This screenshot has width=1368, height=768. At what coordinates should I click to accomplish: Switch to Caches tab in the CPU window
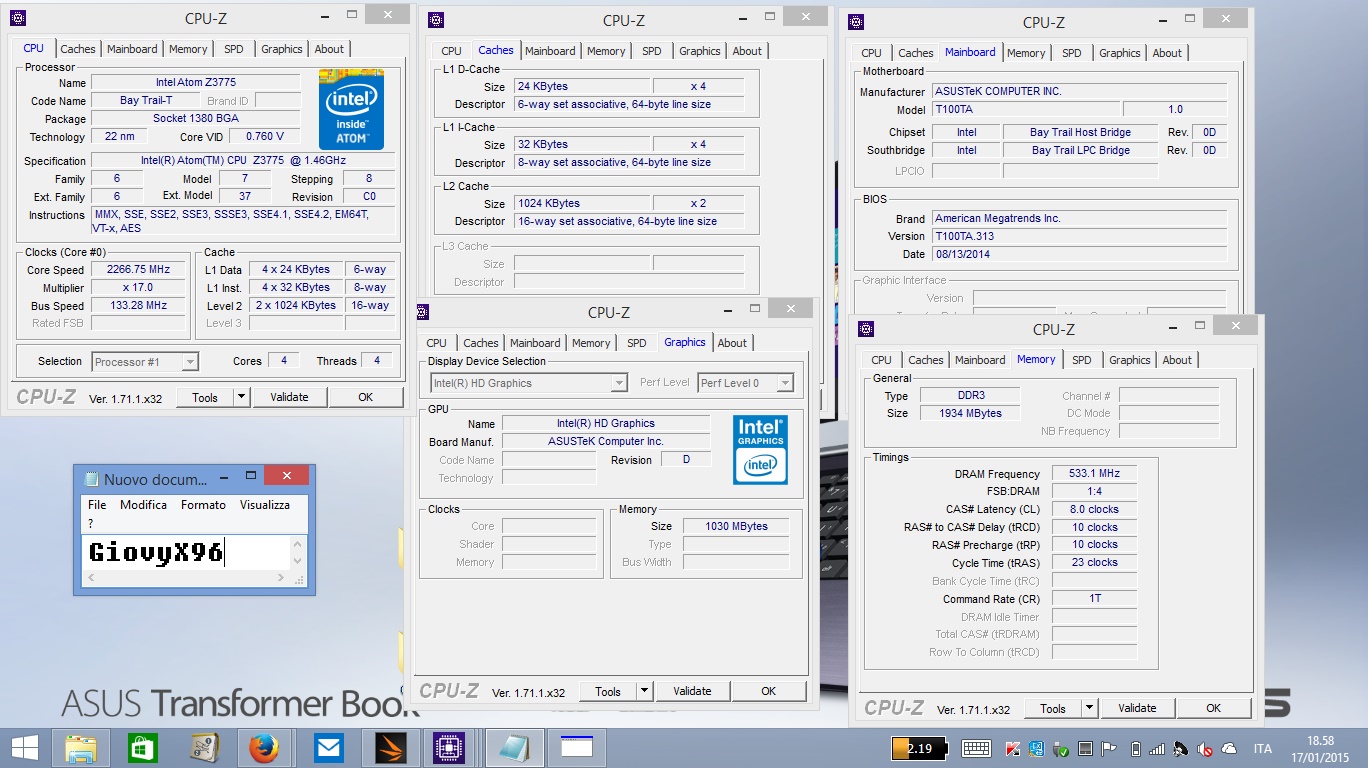78,49
